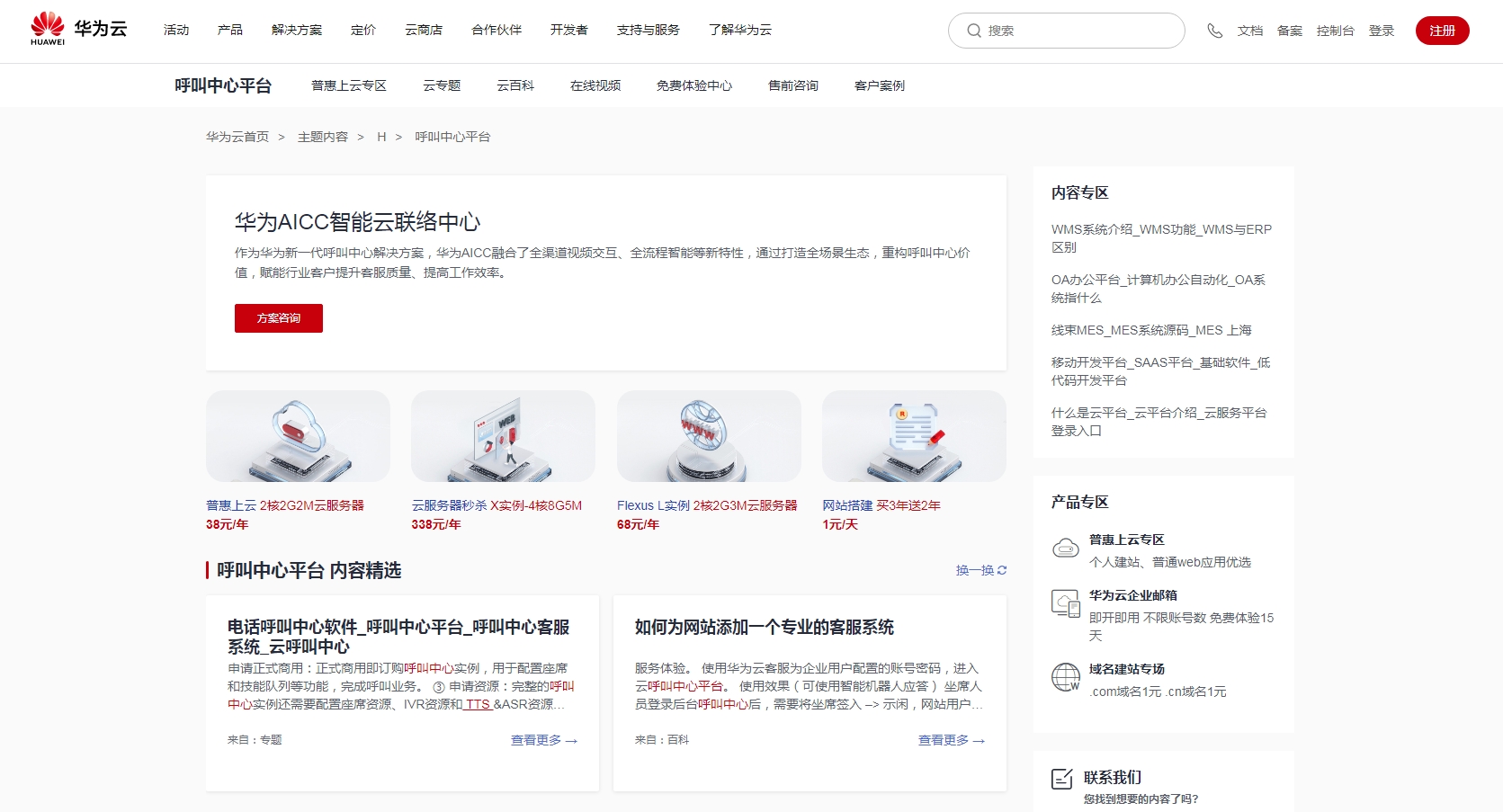Click the 联系我们 edit icon
The image size is (1503, 812).
[1062, 779]
